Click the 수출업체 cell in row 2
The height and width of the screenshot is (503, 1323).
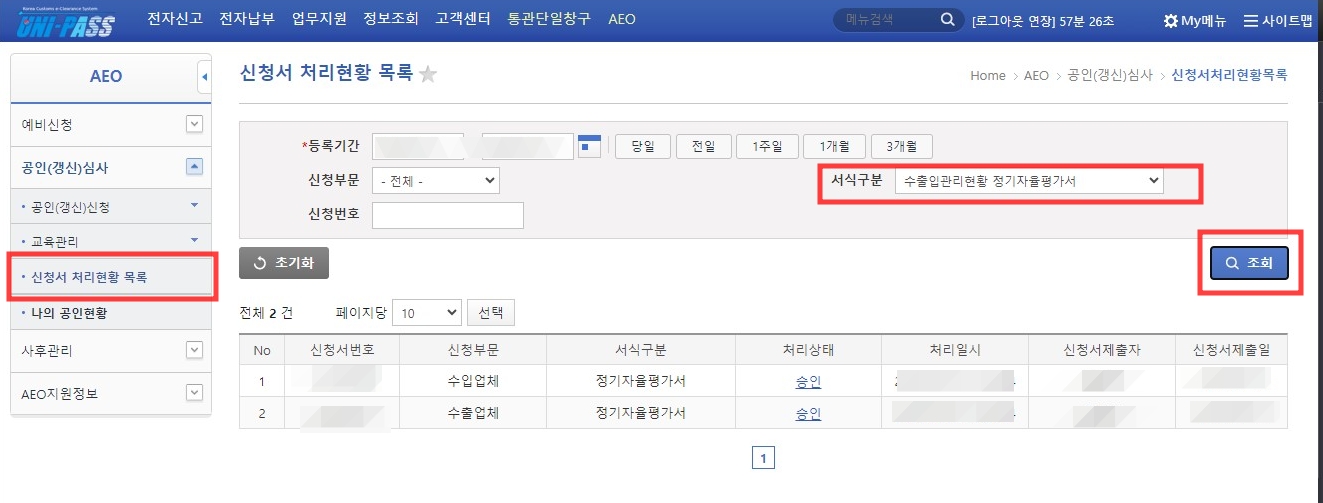[473, 412]
